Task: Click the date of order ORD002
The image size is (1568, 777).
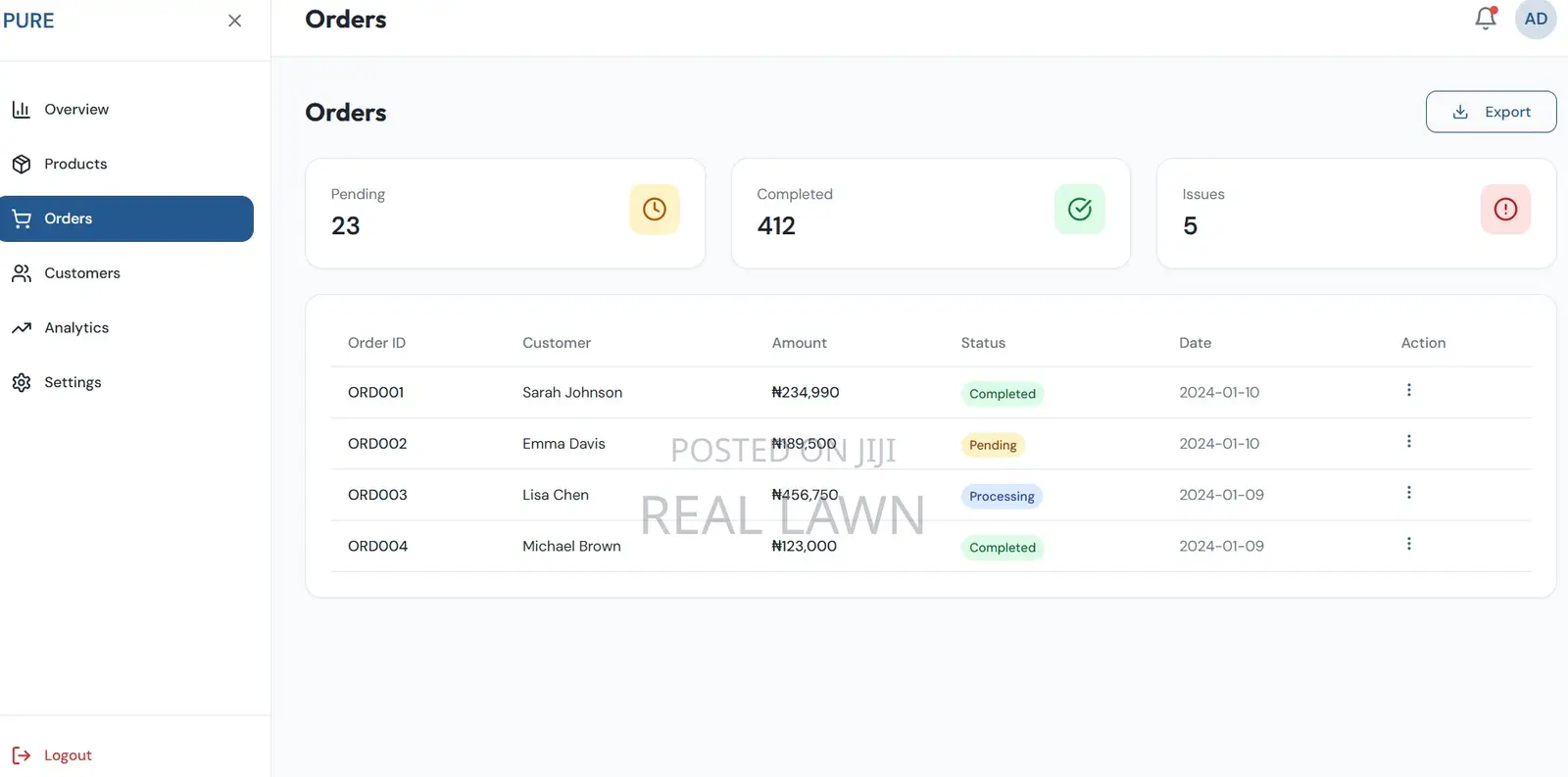Action: (x=1219, y=444)
